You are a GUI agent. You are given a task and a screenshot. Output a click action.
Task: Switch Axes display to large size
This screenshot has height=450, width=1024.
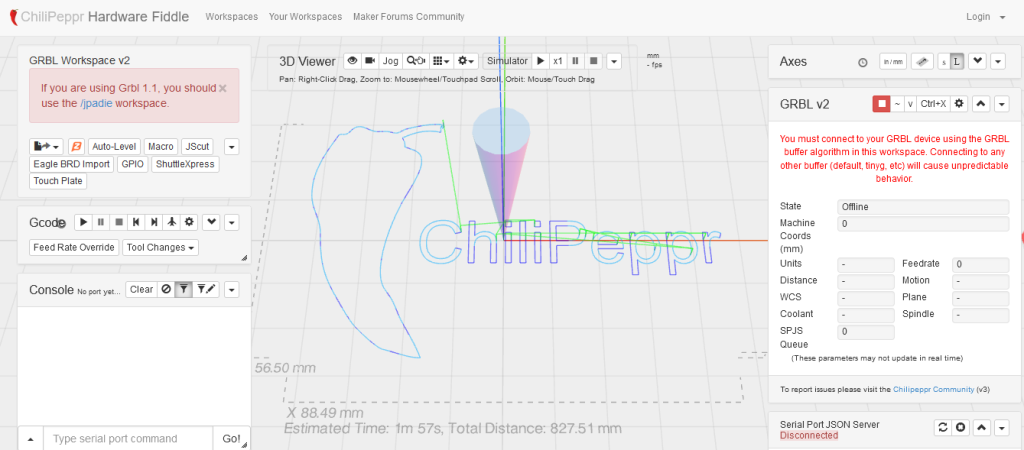pyautogui.click(x=956, y=61)
